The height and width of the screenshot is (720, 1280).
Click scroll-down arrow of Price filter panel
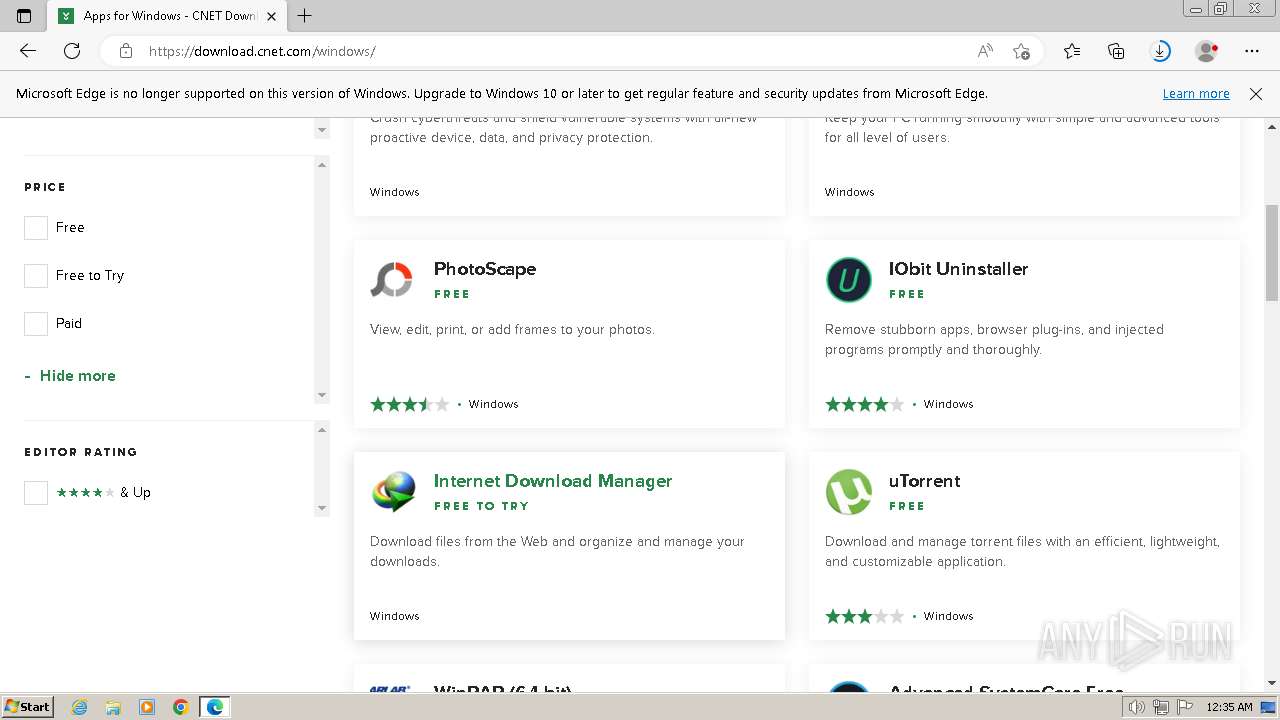point(322,395)
